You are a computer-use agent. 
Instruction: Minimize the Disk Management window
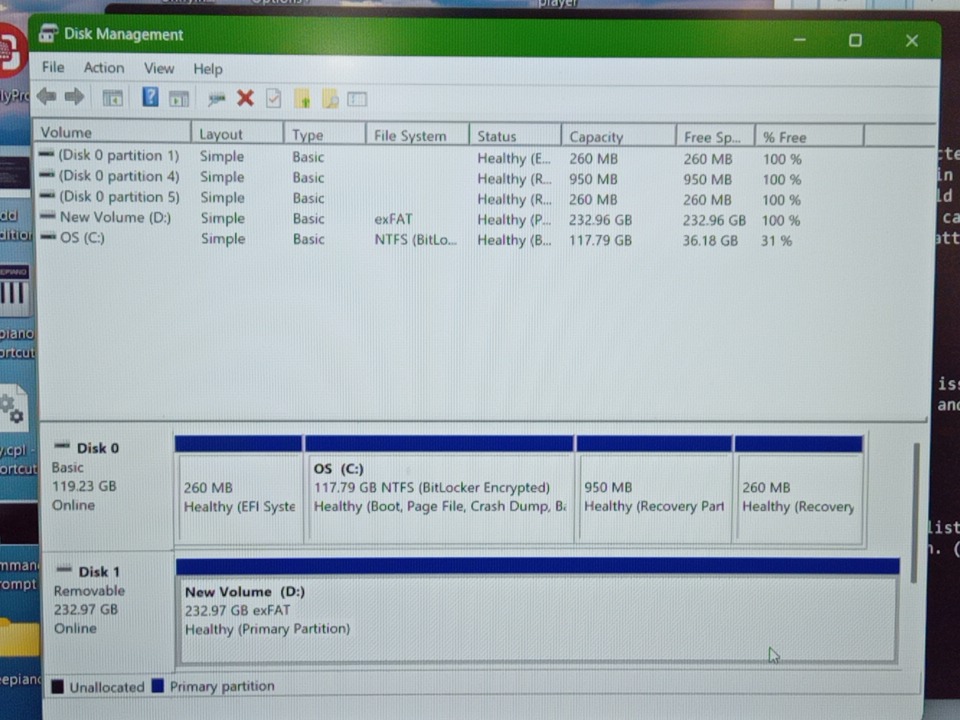coord(800,40)
